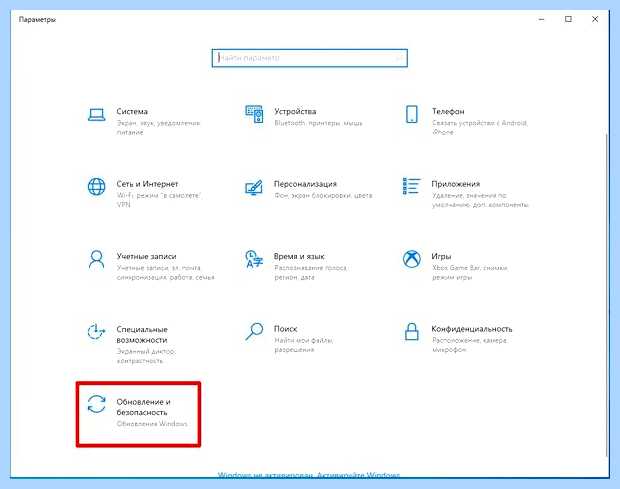
Task: Click the vertical scrollbar on the right
Action: coord(606,293)
